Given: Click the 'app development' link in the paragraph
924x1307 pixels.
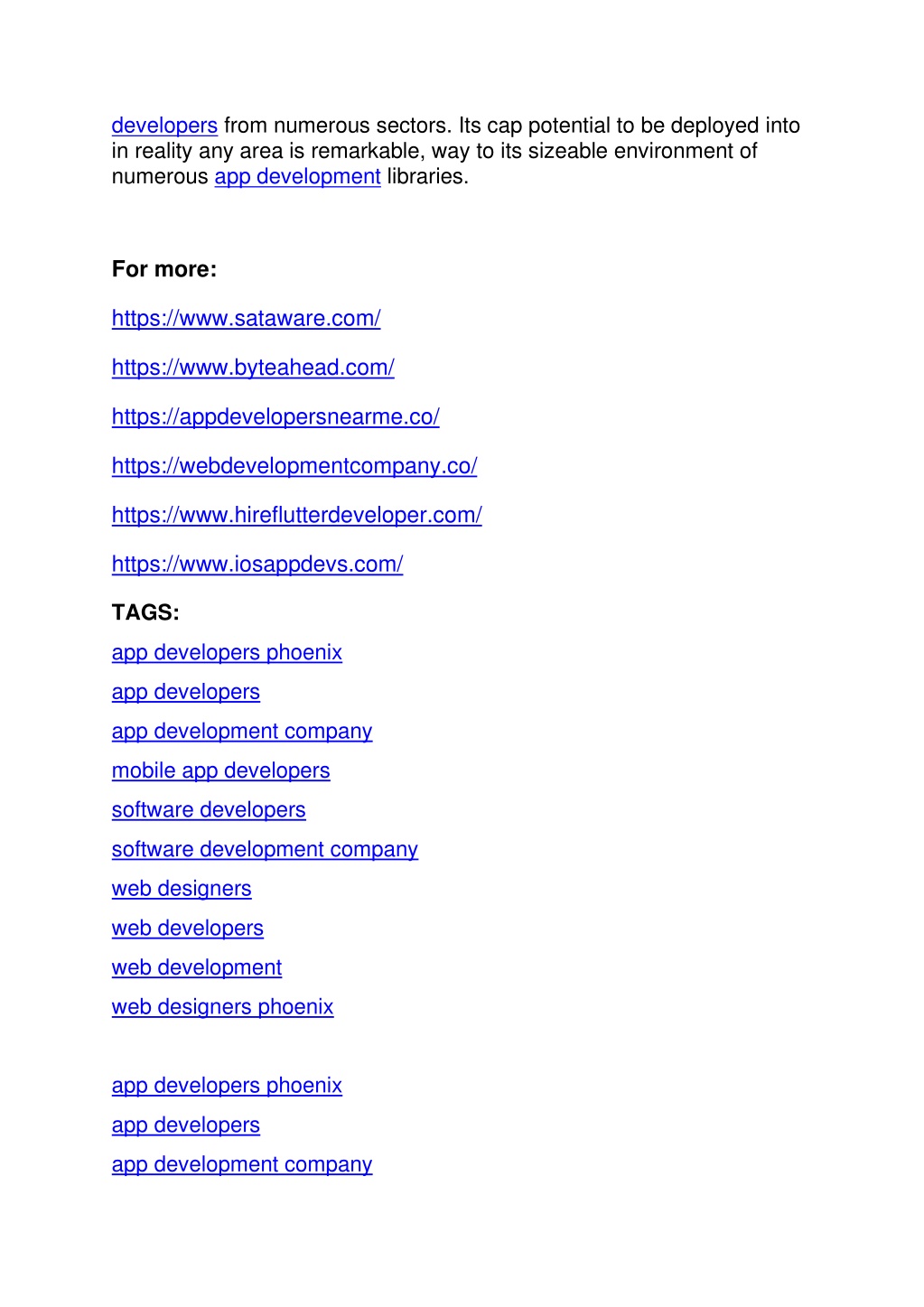Looking at the screenshot, I should pyautogui.click(x=297, y=176).
